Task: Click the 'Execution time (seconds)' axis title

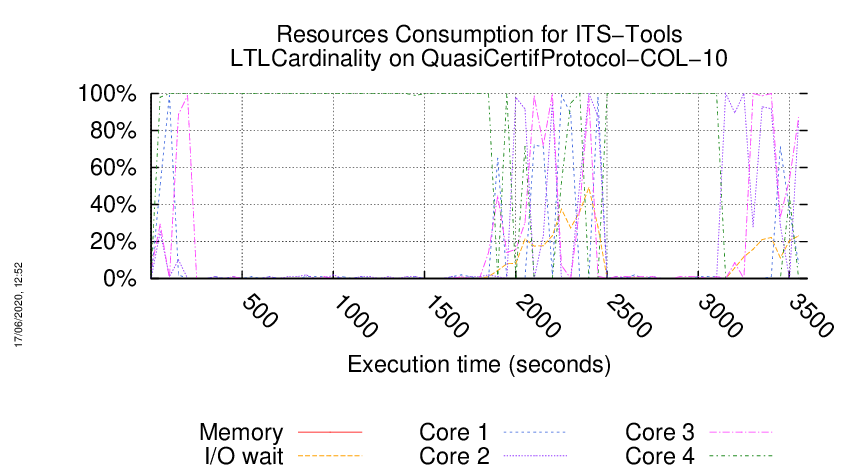Action: 479,364
